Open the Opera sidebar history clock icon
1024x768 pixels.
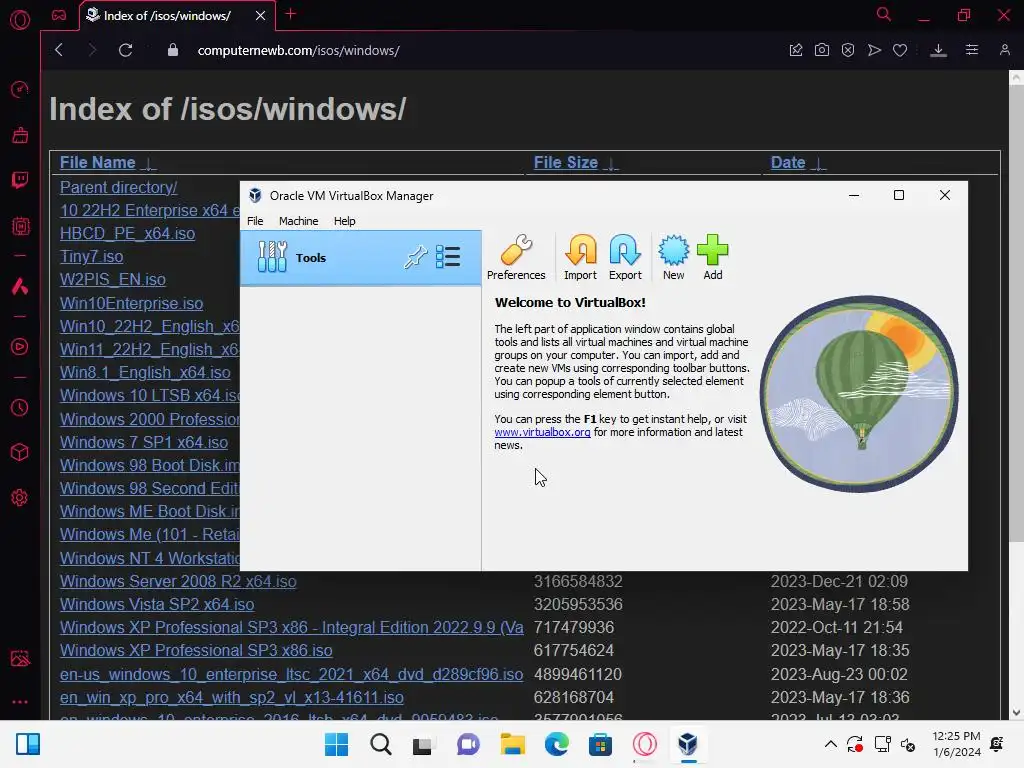pos(20,408)
